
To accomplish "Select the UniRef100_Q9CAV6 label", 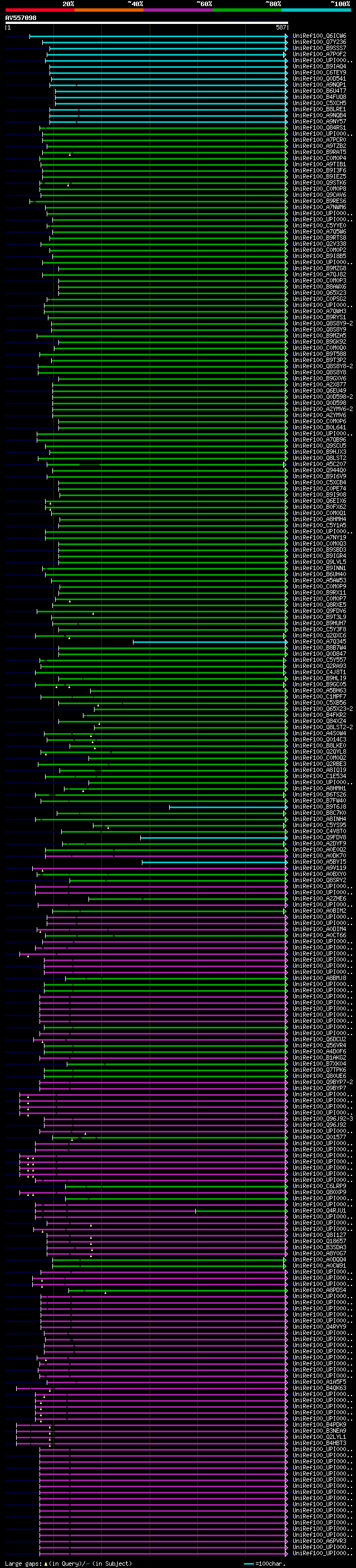I will tap(319, 195).
